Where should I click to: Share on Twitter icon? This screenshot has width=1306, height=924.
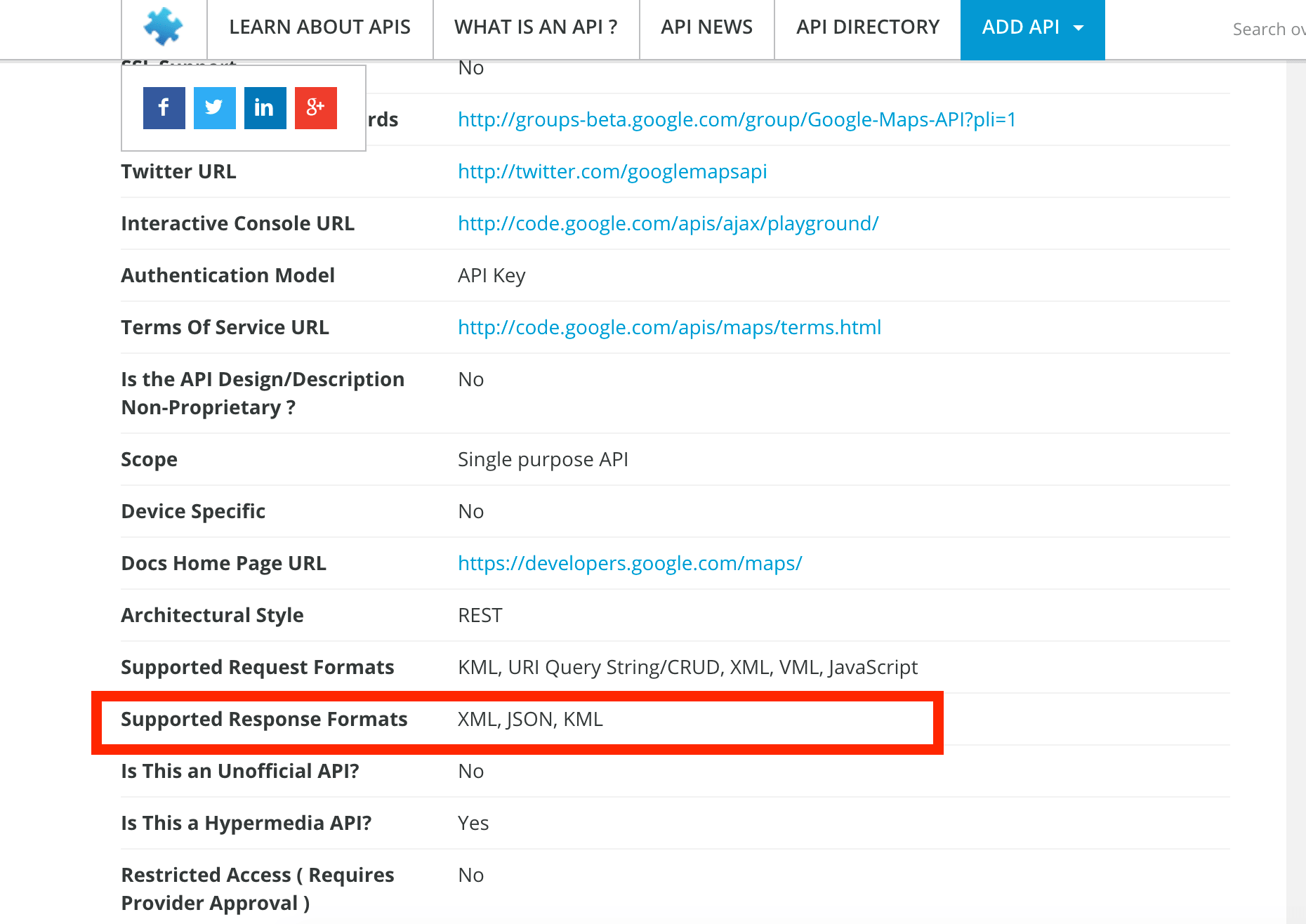[x=215, y=108]
